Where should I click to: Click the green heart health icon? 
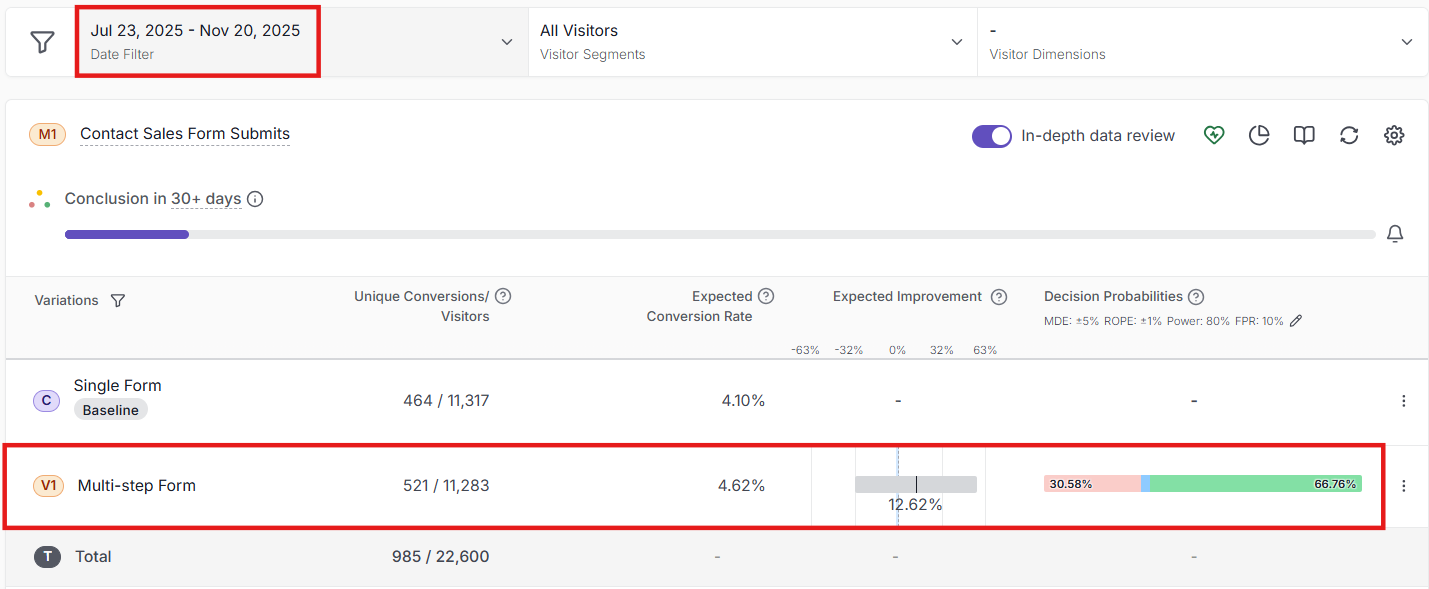click(x=1214, y=135)
